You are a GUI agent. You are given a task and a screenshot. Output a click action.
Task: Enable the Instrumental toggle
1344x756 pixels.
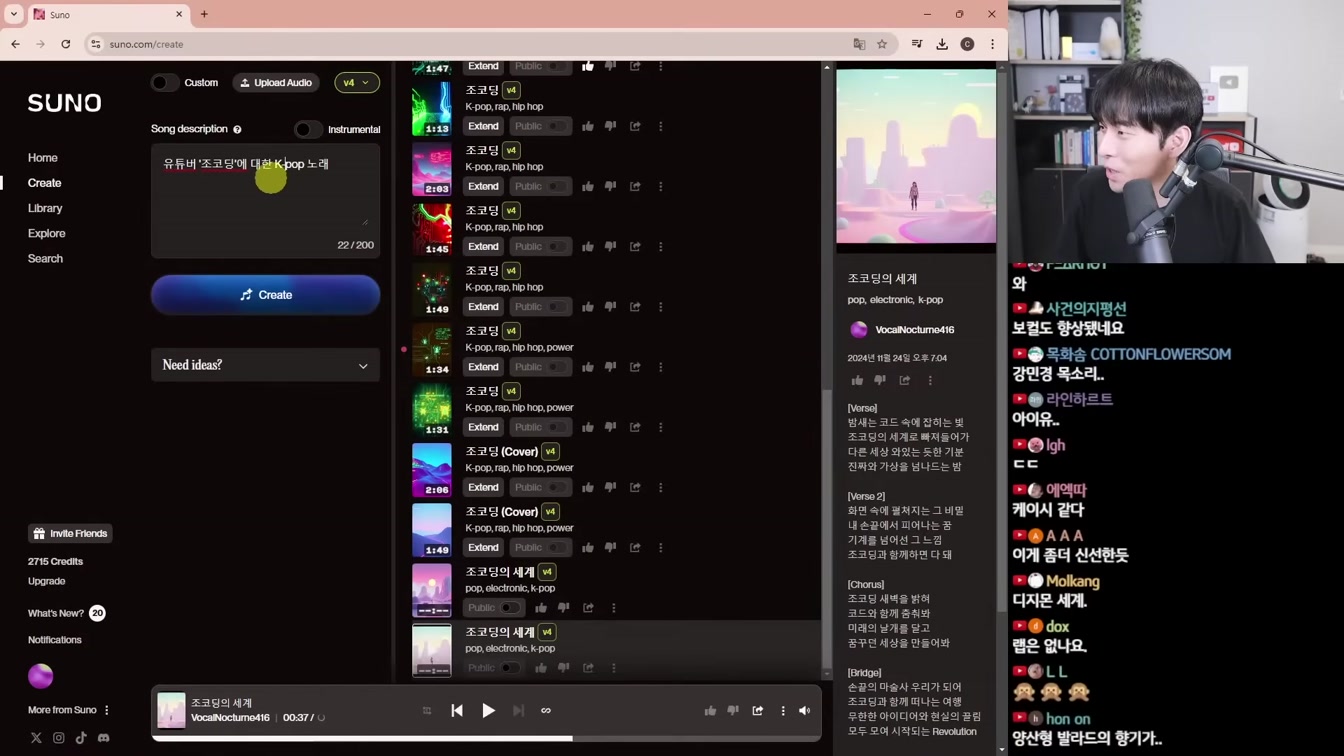[308, 129]
